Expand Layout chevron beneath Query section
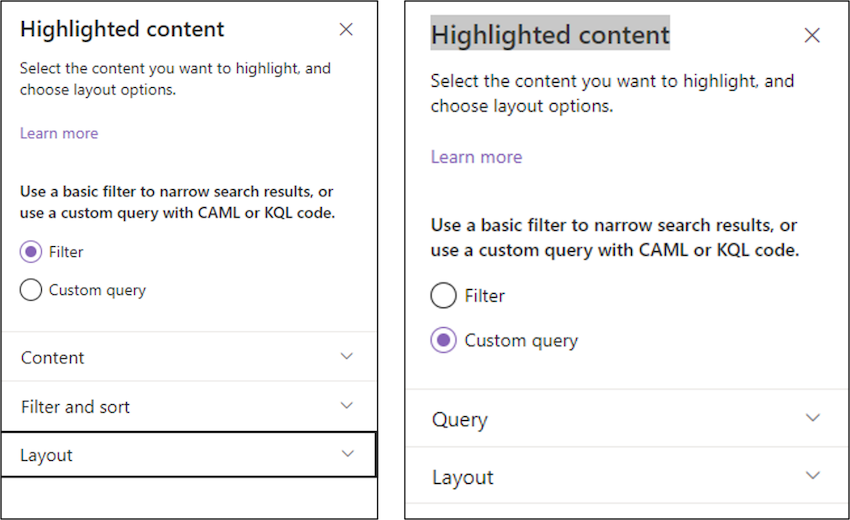The height and width of the screenshot is (520, 850). coord(813,476)
